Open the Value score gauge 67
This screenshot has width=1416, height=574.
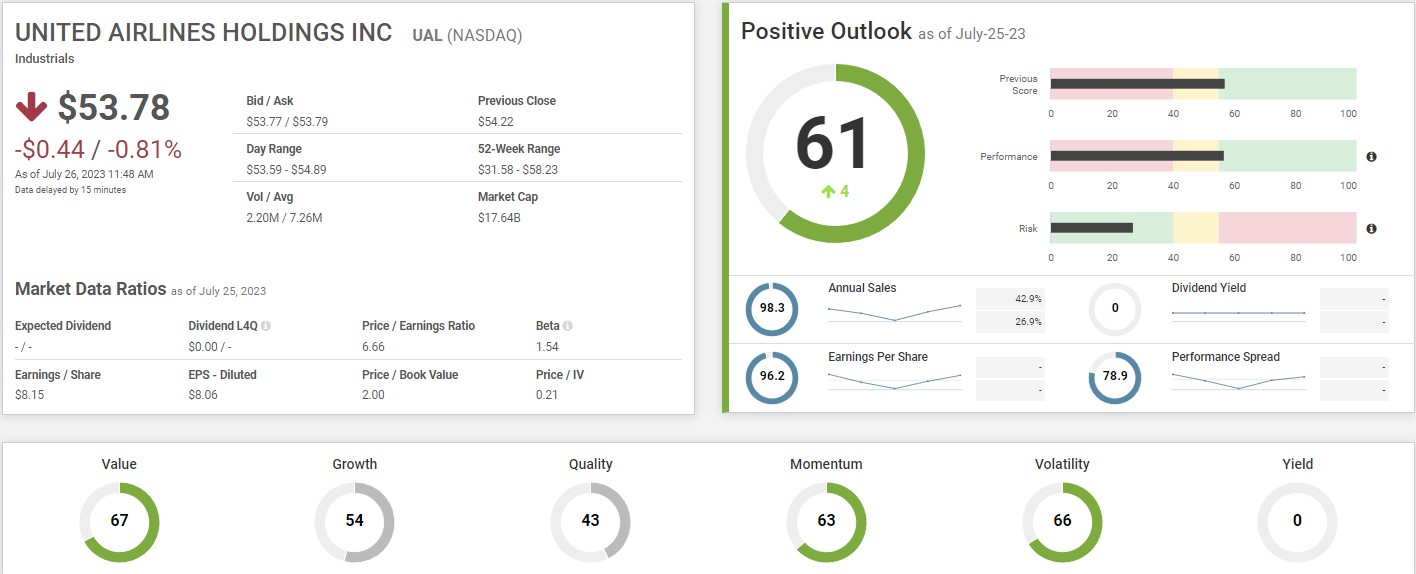[x=119, y=521]
